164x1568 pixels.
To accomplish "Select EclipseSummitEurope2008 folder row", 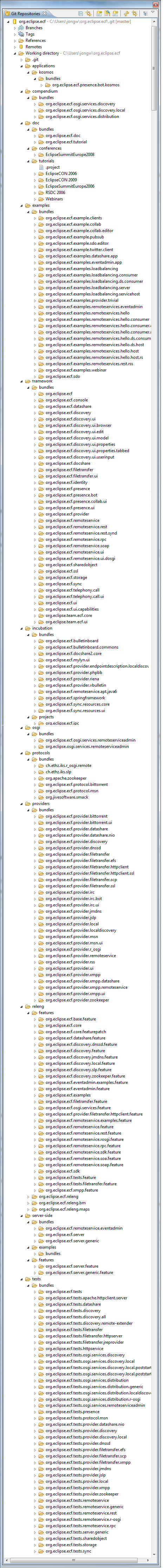I will coord(69,155).
